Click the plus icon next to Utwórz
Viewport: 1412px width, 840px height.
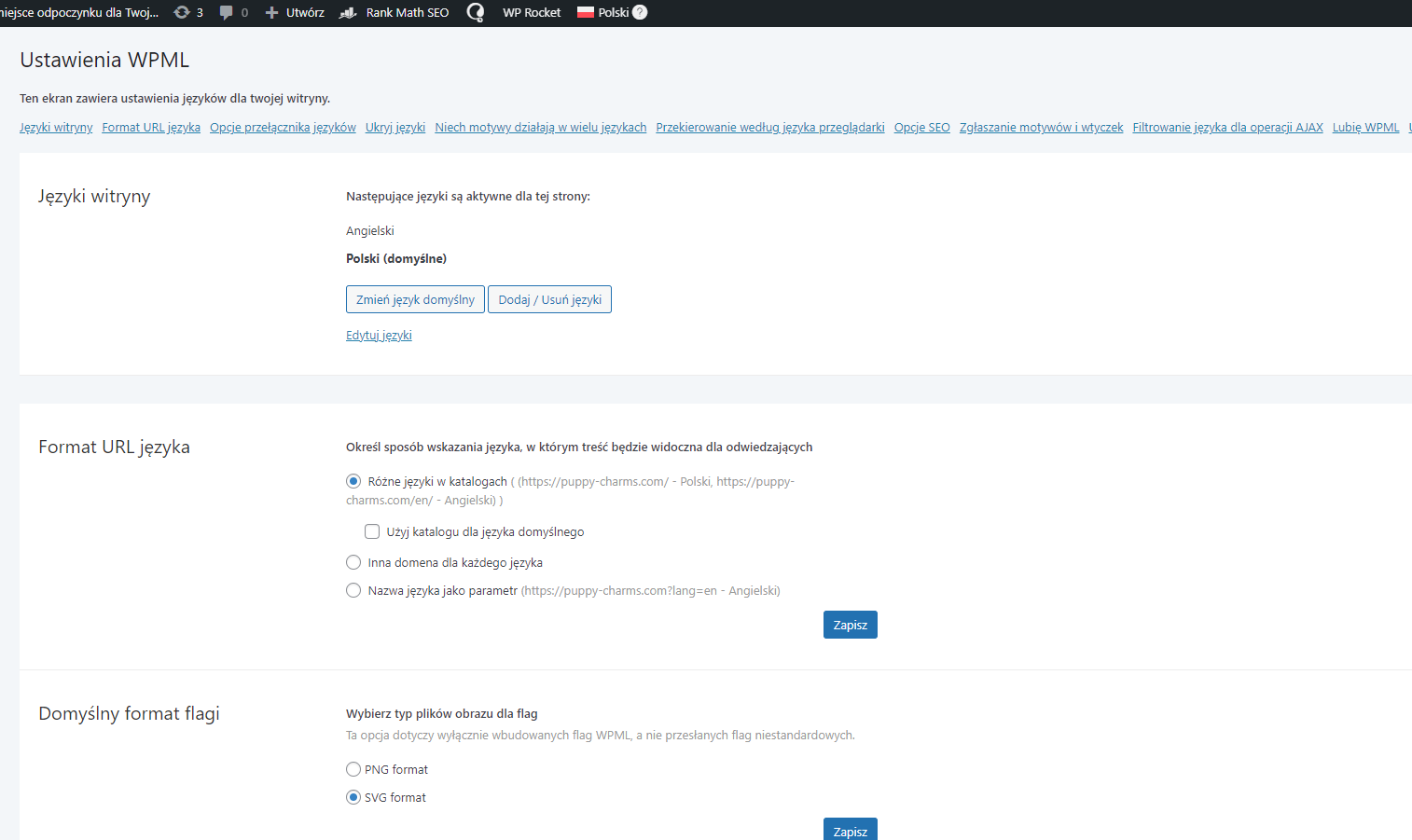pos(271,13)
